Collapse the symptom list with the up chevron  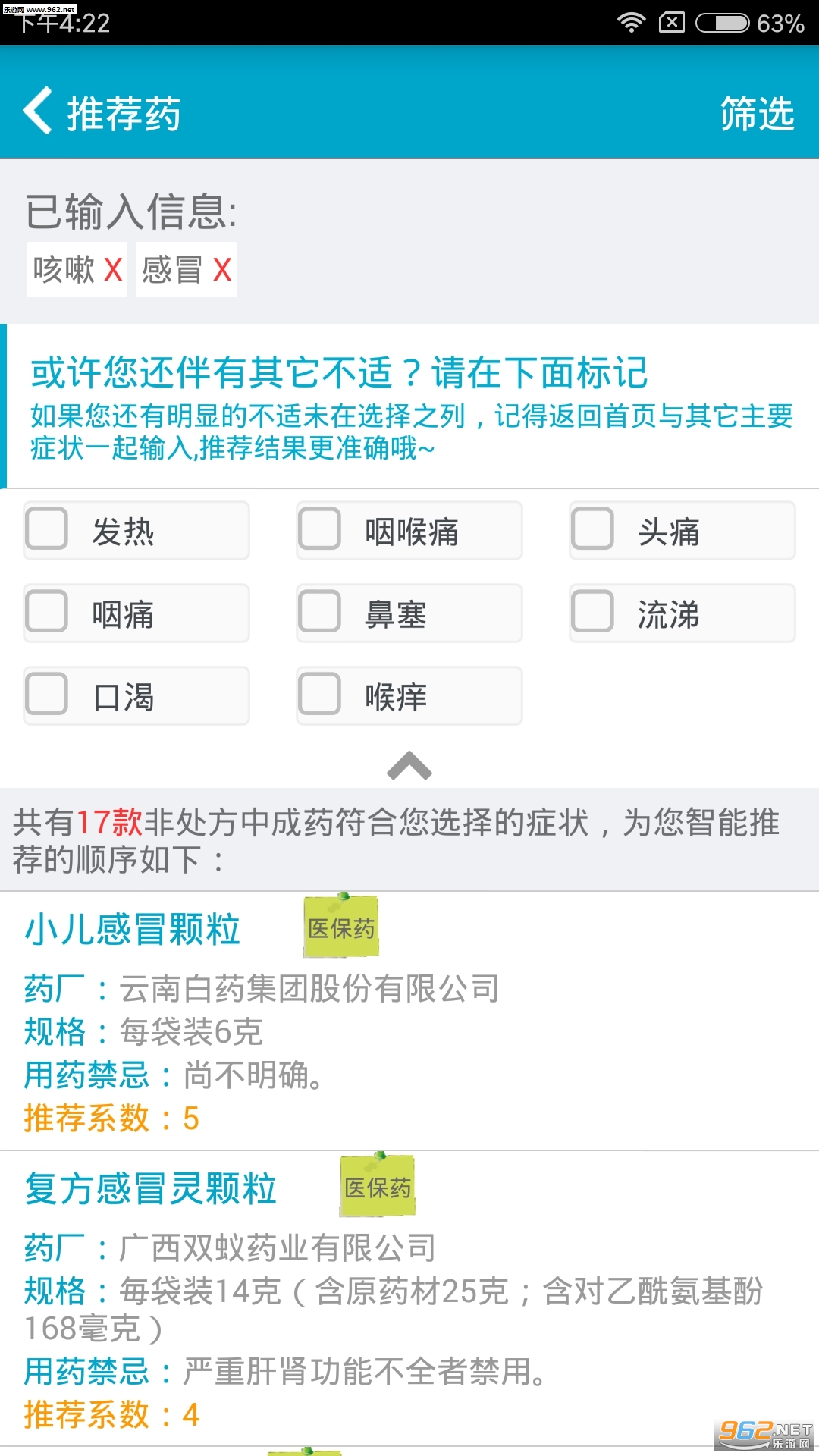click(x=409, y=766)
